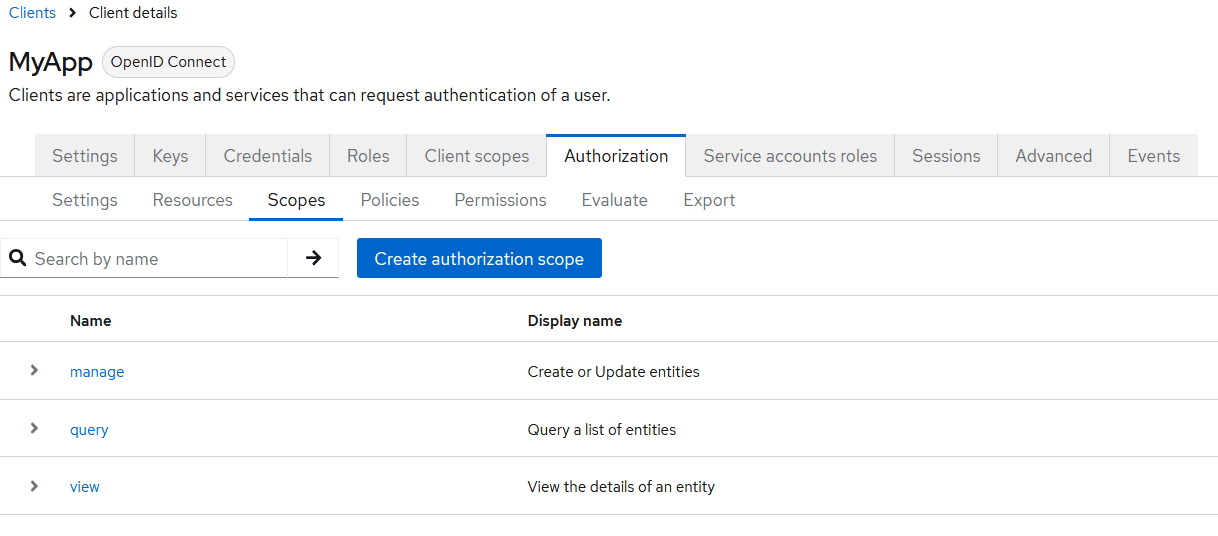Screen dimensions: 1218x536
Task: Open the query scope link
Action: [89, 430]
